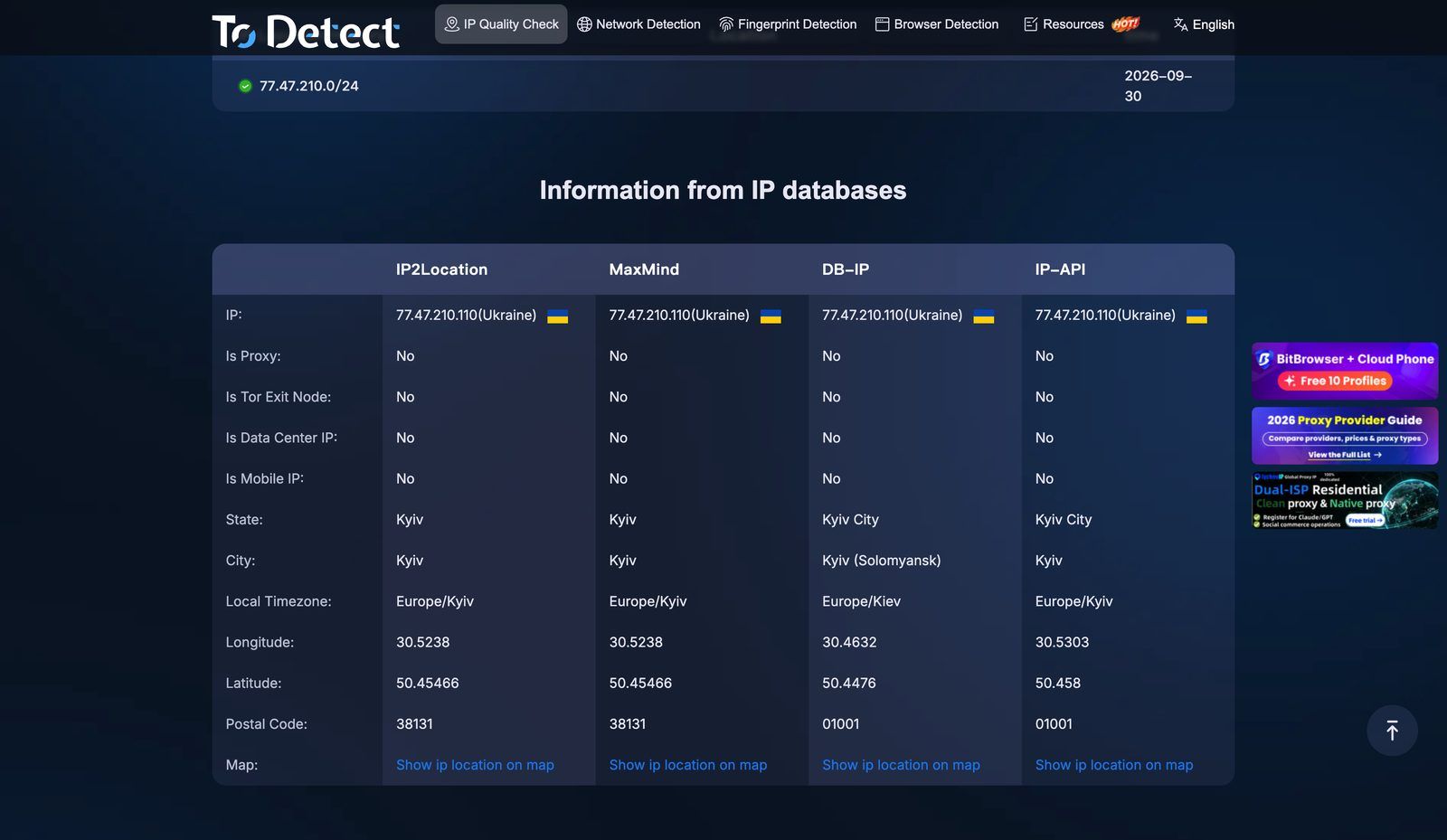Click the scroll-to-top arrow button

click(1392, 731)
